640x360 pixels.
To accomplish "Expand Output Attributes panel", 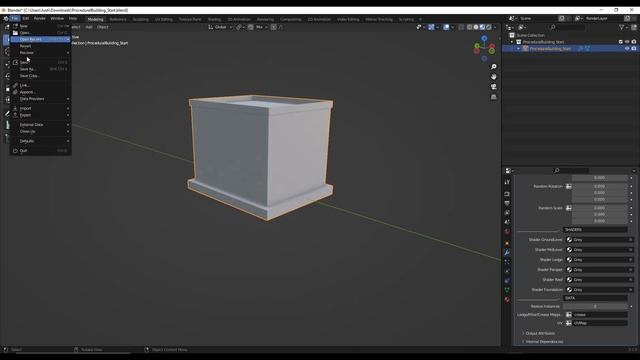I will point(540,333).
